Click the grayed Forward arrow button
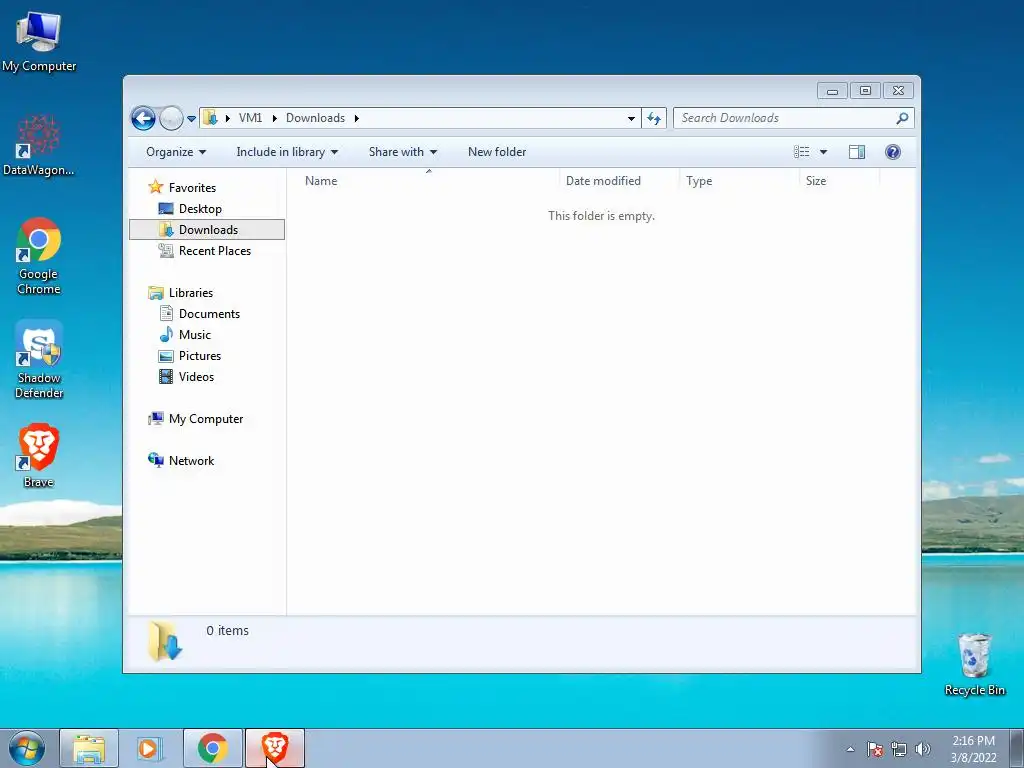 pyautogui.click(x=171, y=118)
